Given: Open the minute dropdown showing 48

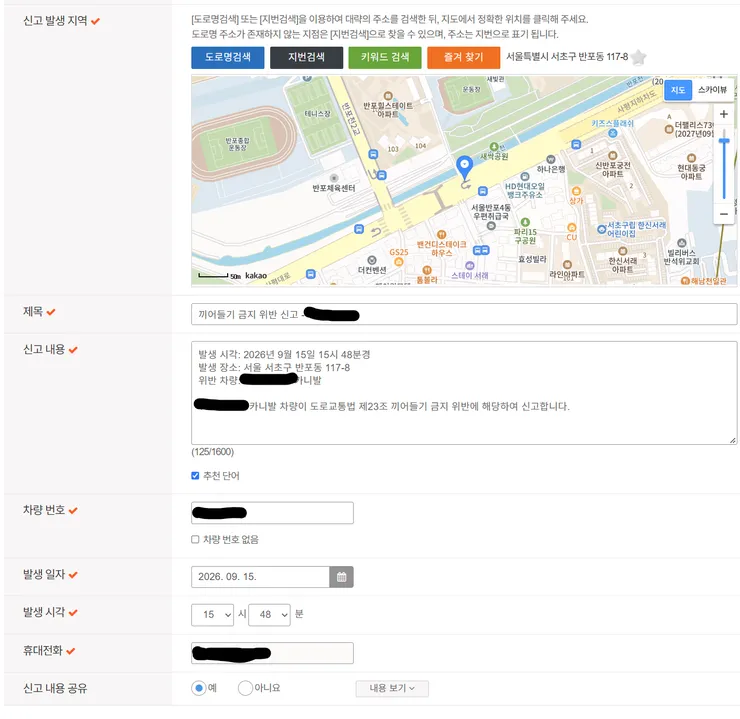Looking at the screenshot, I should coord(269,615).
